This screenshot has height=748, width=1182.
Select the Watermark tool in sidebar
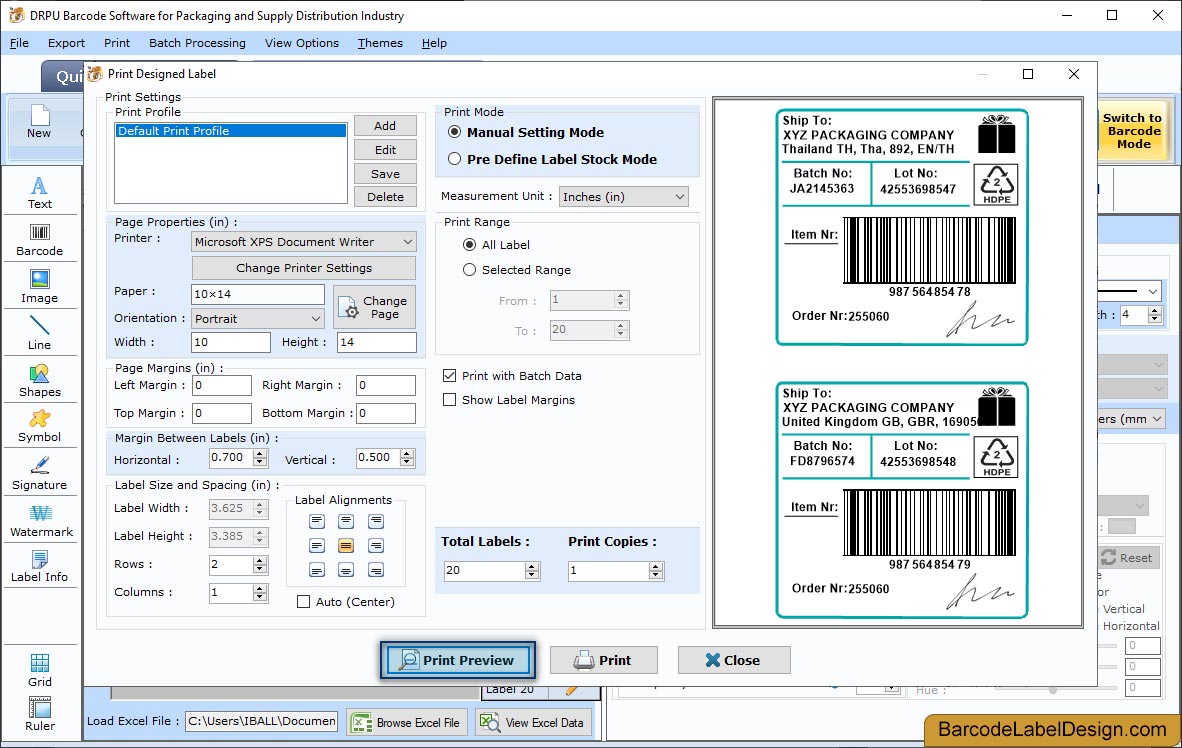(41, 521)
